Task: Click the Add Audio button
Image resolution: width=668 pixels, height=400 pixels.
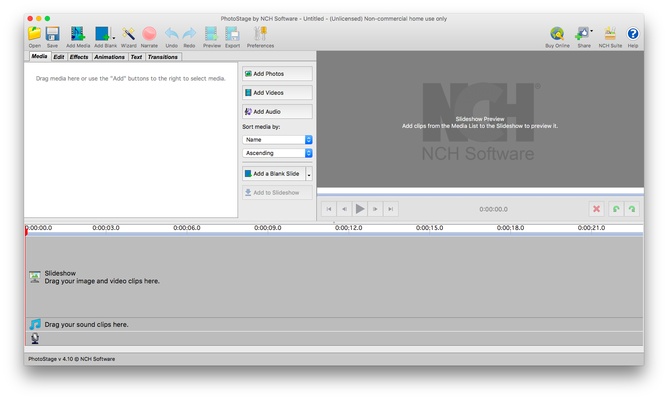Action: pos(277,112)
